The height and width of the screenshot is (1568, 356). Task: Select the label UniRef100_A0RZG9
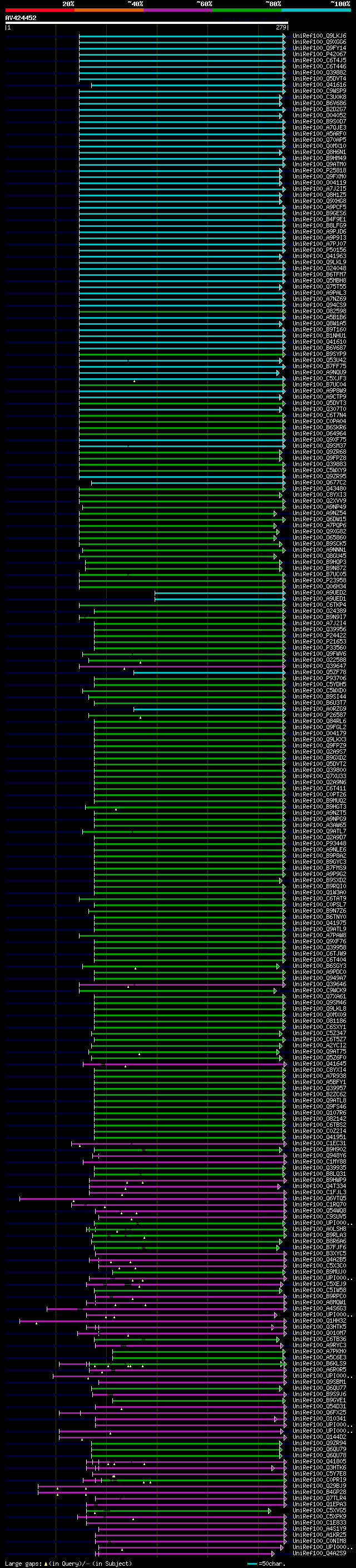319,709
